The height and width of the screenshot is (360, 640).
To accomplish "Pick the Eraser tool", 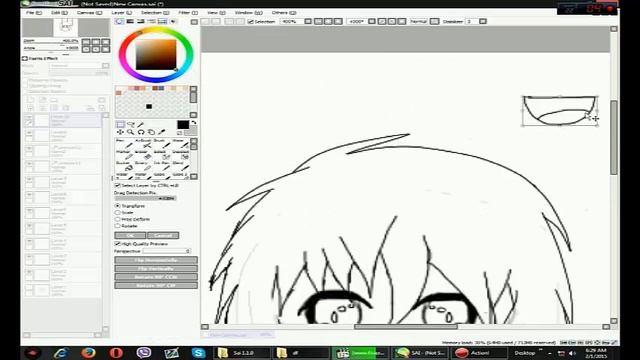I will 143,155.
